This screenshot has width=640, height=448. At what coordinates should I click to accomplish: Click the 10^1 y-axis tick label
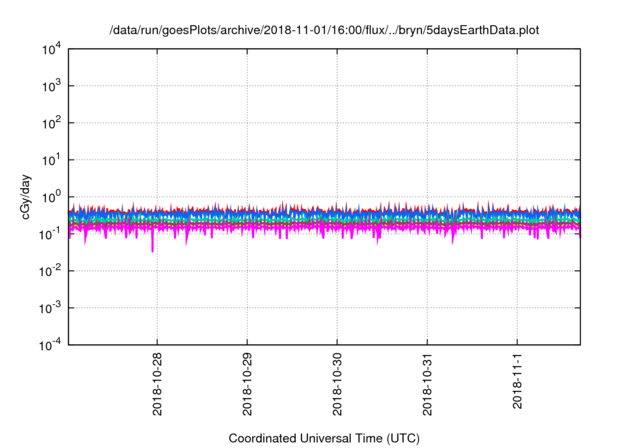pos(52,160)
